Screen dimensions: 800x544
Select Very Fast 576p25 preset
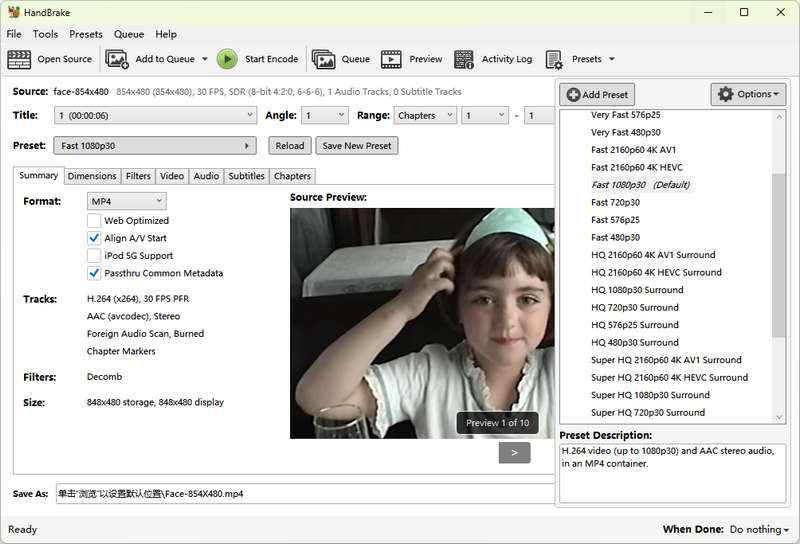click(626, 115)
